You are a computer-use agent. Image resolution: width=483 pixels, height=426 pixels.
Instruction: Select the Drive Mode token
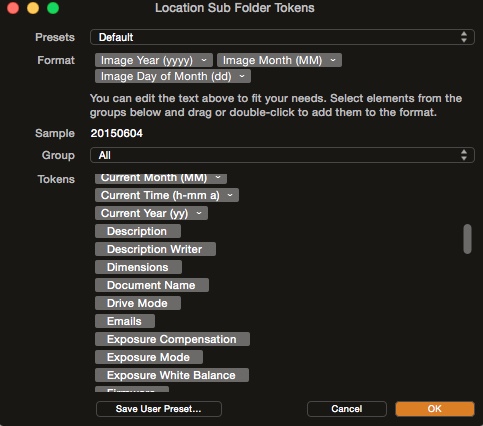point(138,303)
